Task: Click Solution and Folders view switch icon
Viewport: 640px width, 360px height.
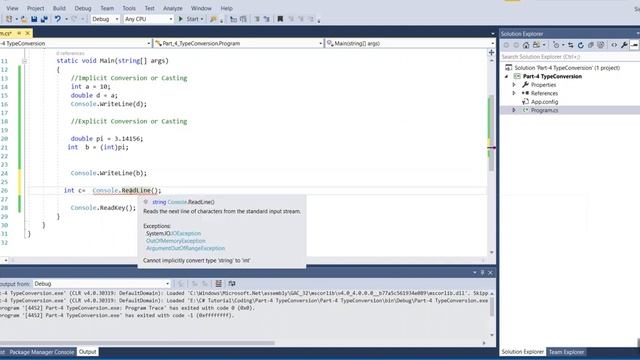Action: [x=536, y=45]
